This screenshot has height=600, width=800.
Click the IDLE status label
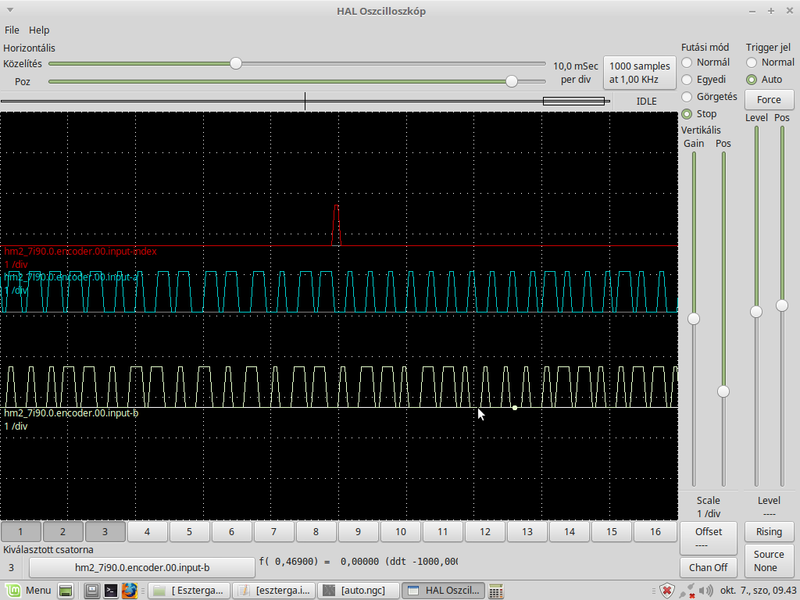pos(646,101)
